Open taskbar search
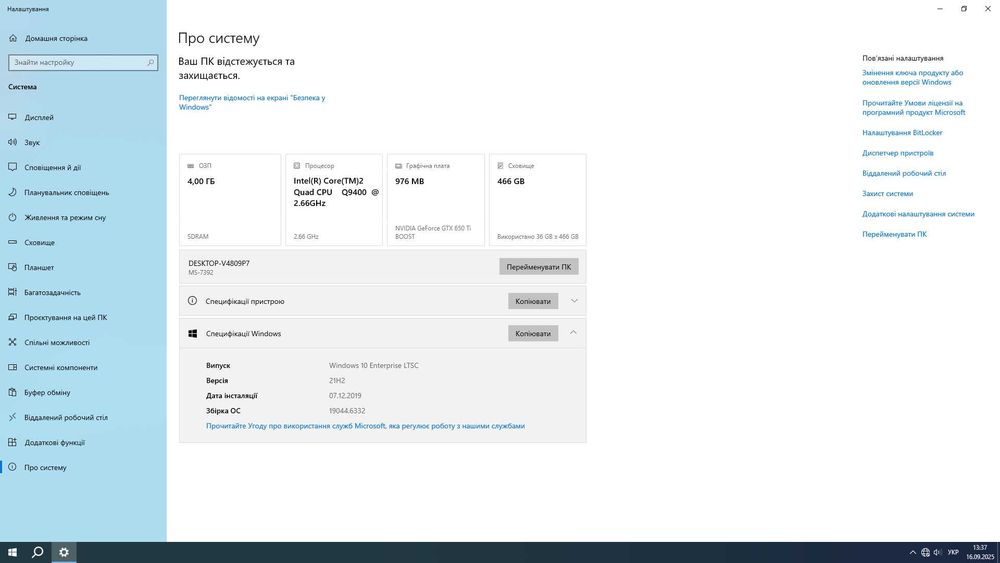The image size is (1000, 563). pos(37,552)
